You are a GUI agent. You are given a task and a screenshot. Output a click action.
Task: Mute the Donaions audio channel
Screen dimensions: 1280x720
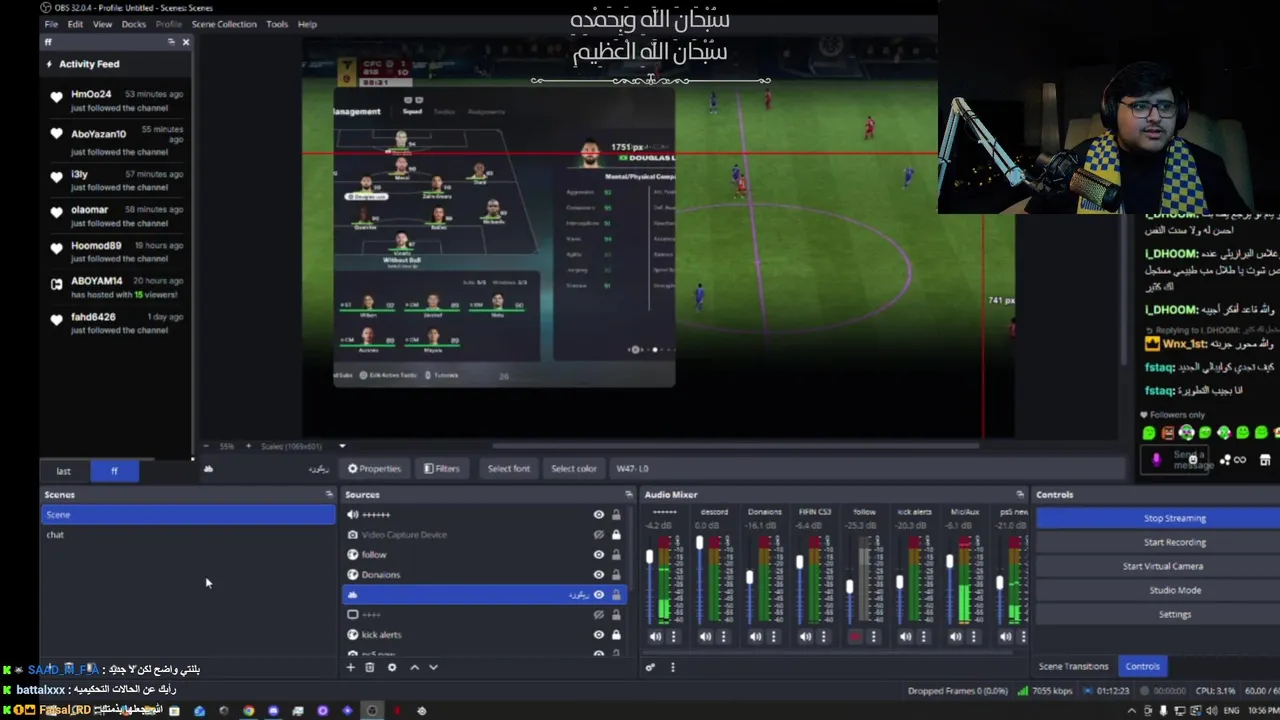pyautogui.click(x=755, y=636)
